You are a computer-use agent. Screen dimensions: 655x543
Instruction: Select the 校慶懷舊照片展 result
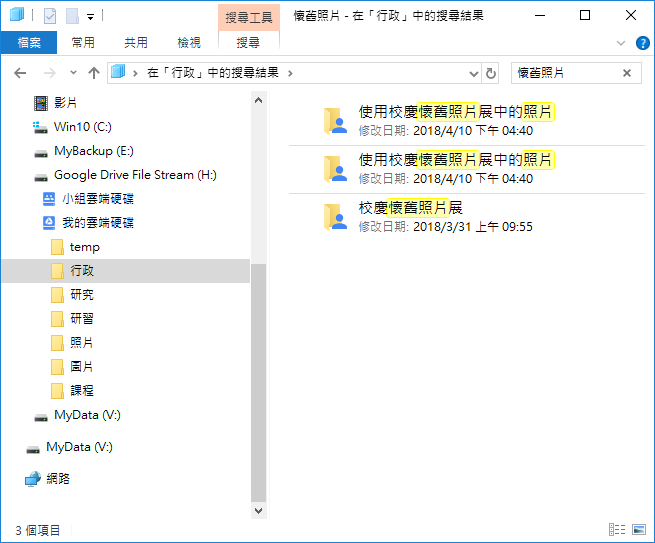[x=467, y=217]
